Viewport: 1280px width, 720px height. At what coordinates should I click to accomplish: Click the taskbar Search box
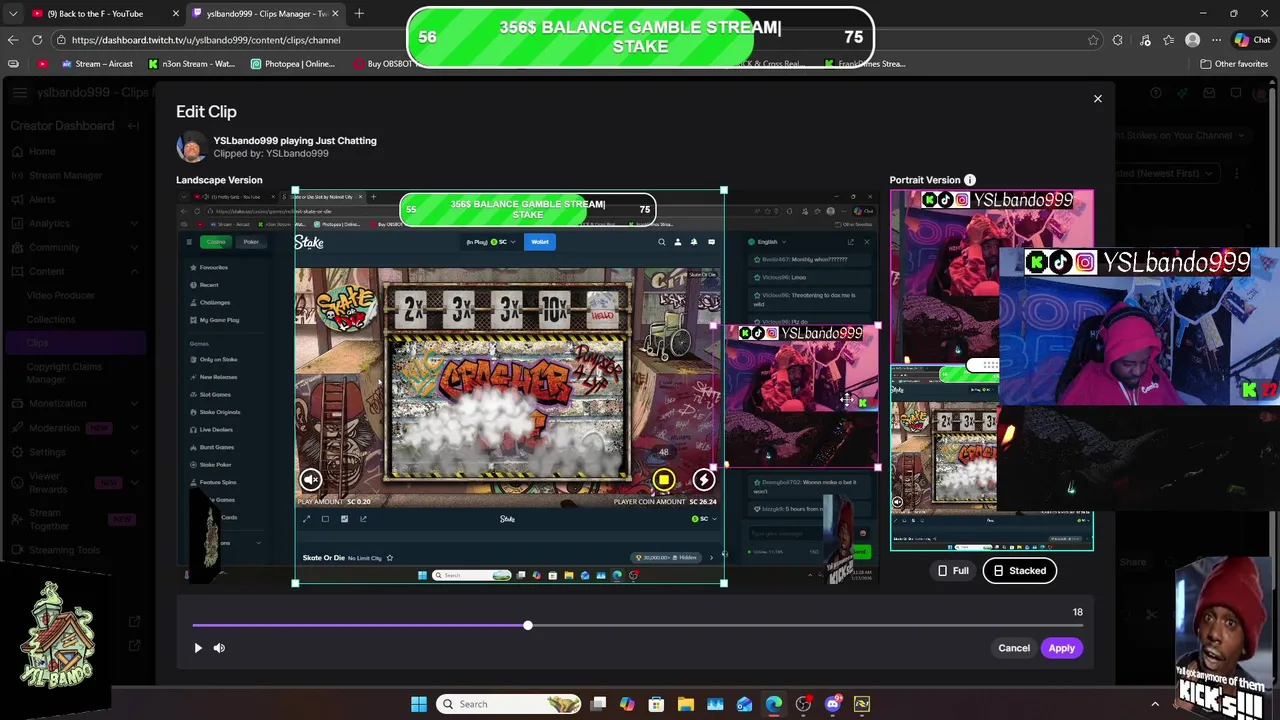[510, 704]
